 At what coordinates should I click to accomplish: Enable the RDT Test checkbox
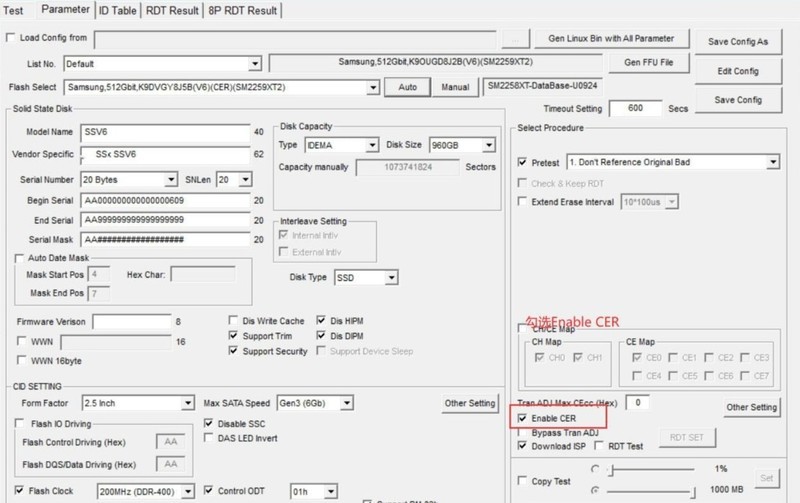[599, 446]
